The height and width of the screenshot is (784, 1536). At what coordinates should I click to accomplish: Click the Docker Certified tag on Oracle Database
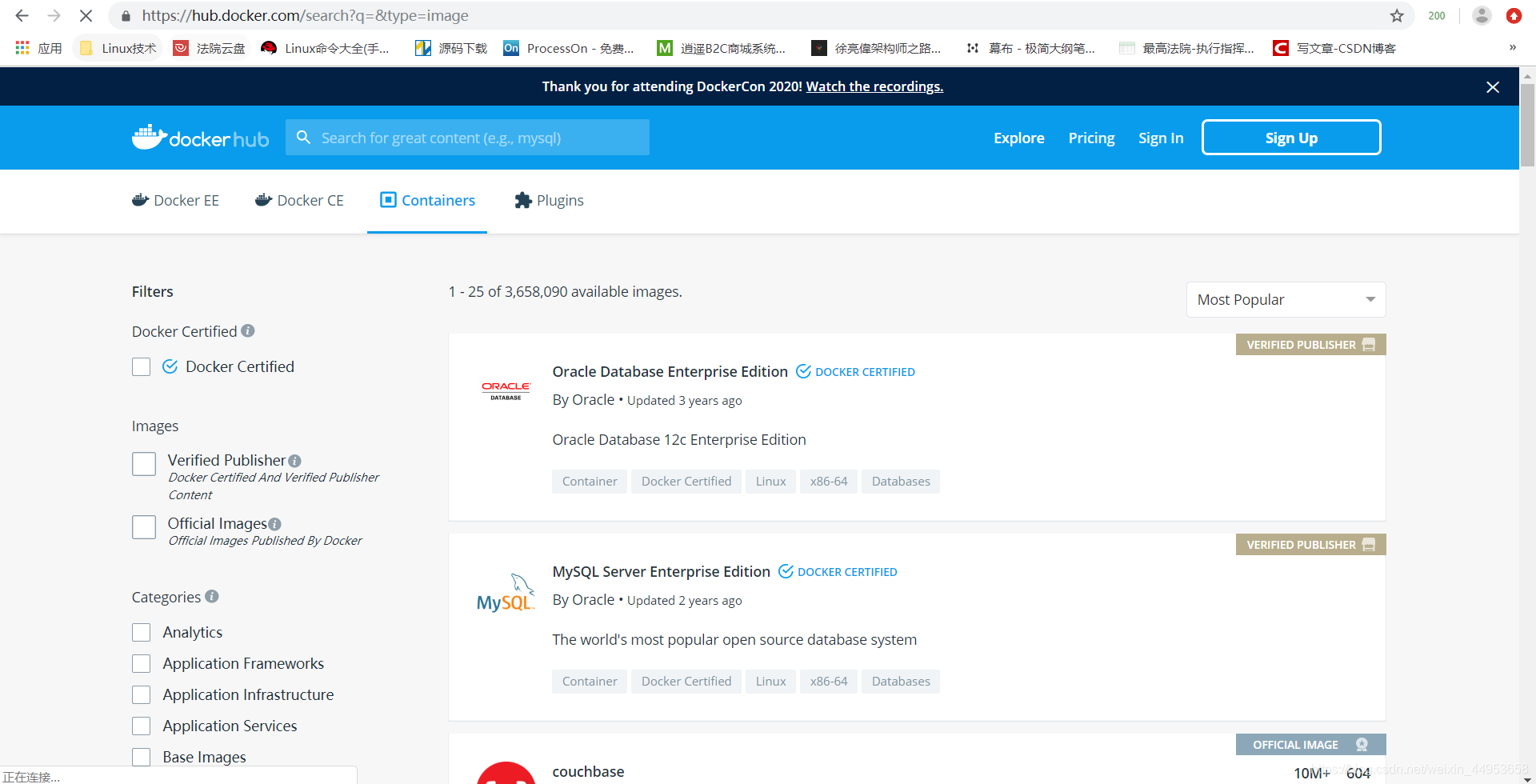686,481
